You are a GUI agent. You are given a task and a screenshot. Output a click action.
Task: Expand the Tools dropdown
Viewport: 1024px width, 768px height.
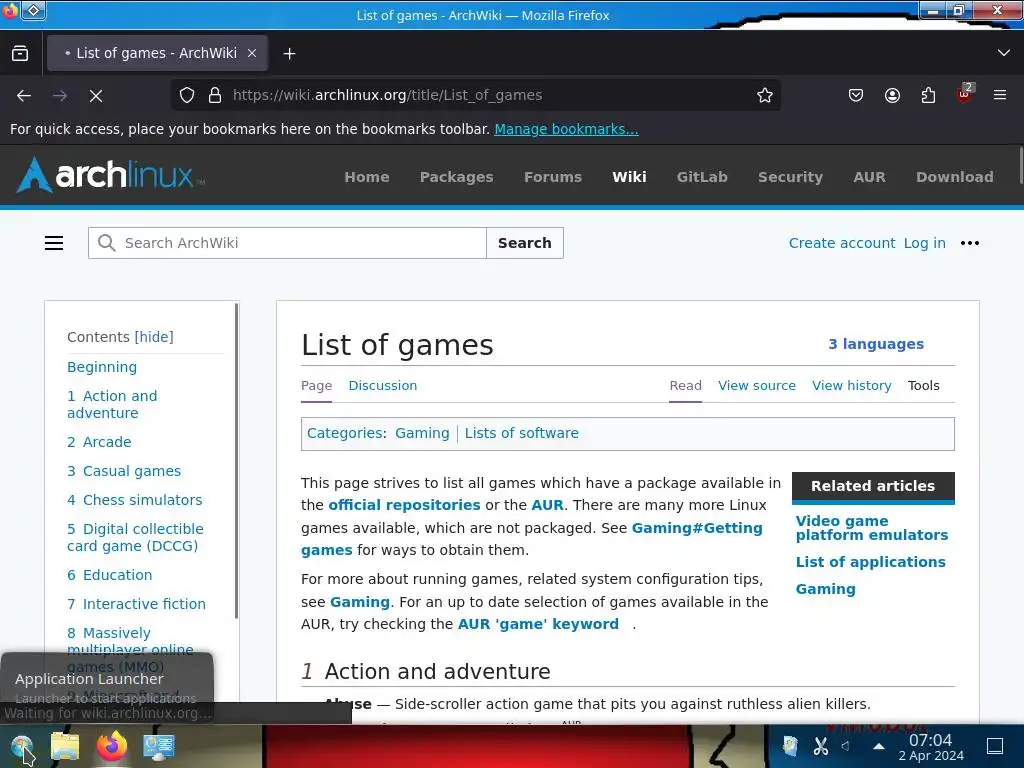(923, 385)
